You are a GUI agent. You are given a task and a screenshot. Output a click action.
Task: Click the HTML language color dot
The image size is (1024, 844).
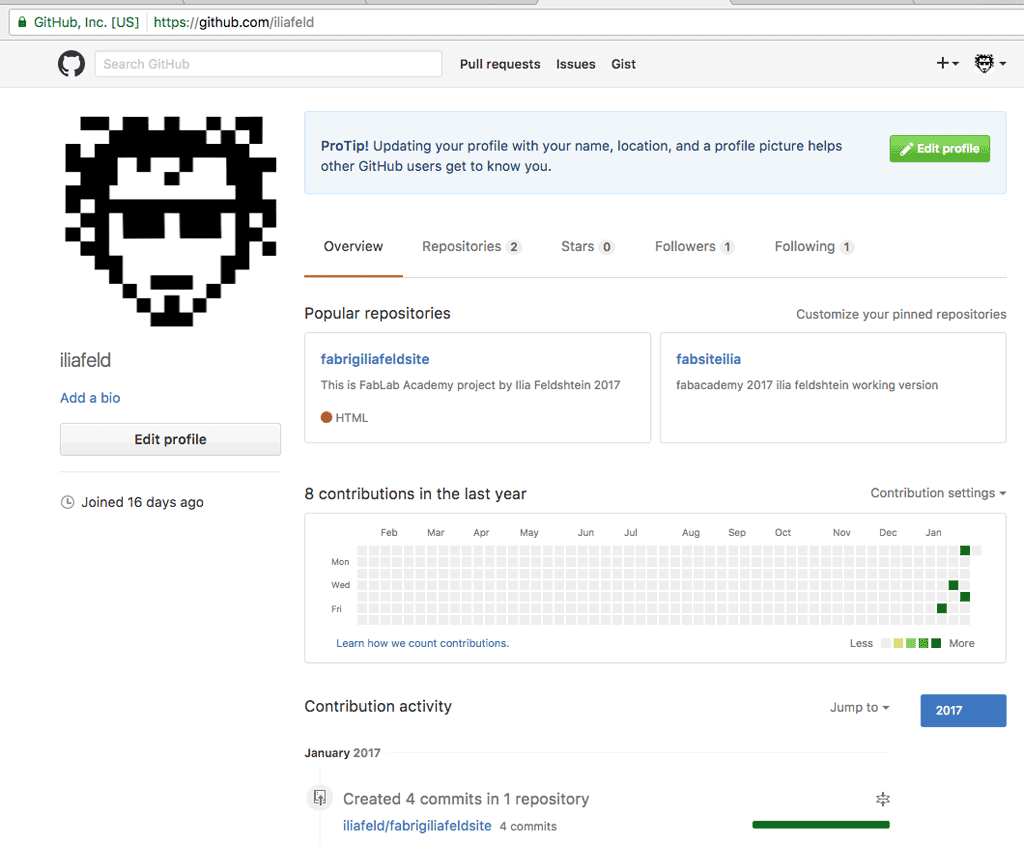327,417
